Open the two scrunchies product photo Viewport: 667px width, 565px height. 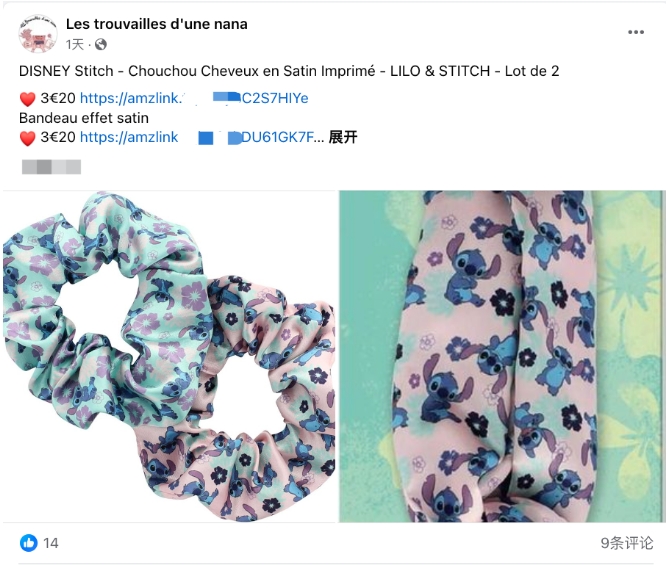(169, 357)
